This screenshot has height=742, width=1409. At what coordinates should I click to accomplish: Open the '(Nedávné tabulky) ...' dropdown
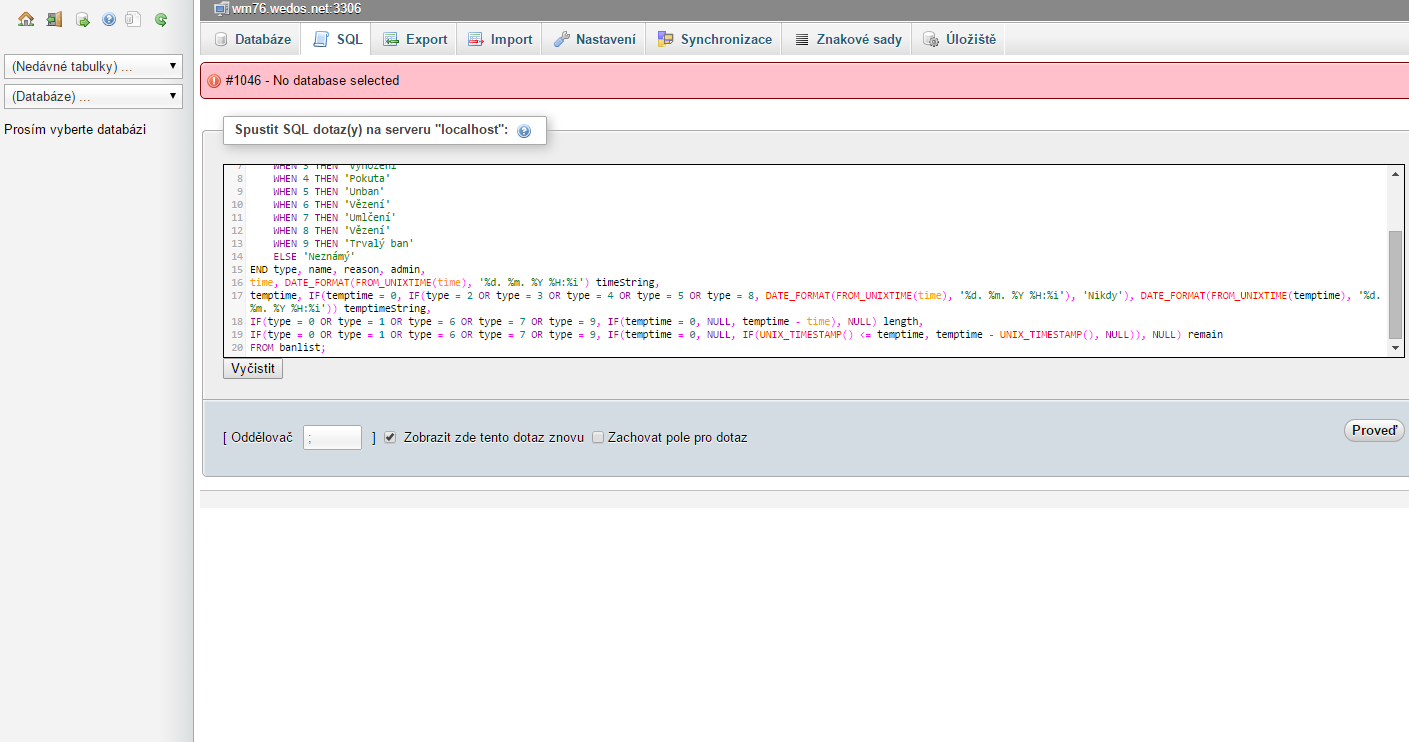click(94, 67)
